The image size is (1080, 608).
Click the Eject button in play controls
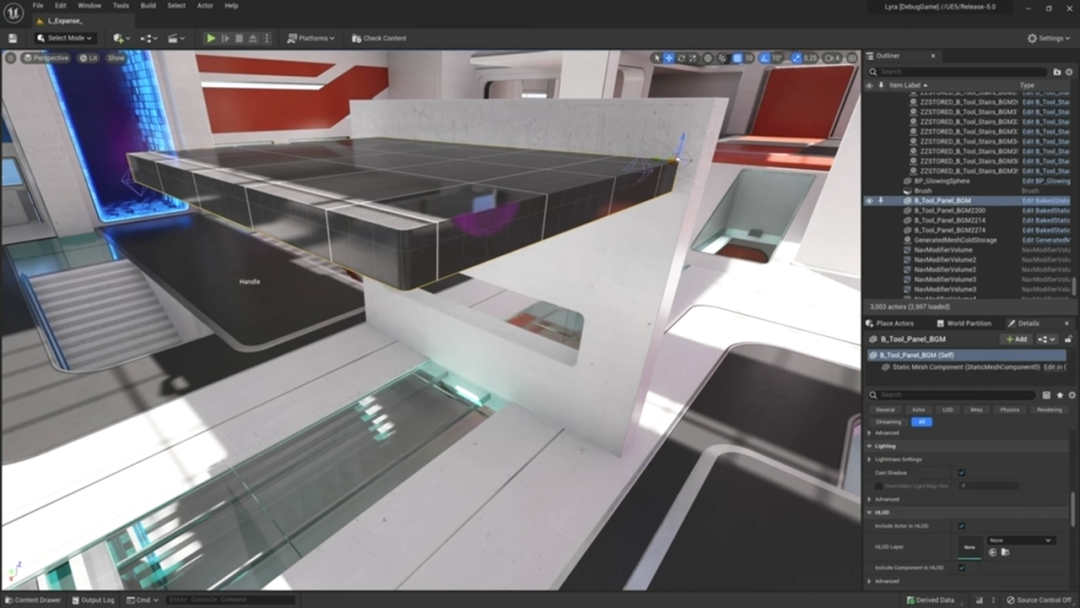point(253,38)
